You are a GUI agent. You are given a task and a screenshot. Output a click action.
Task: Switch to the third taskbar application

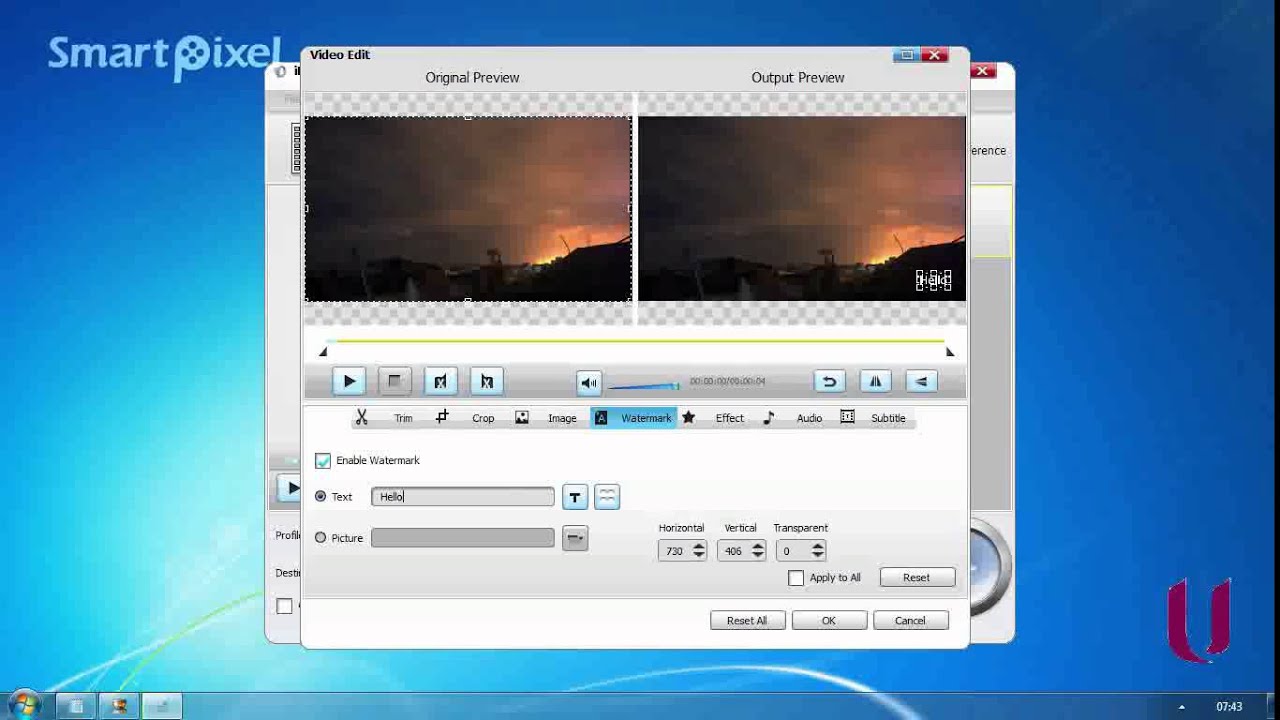coord(162,706)
